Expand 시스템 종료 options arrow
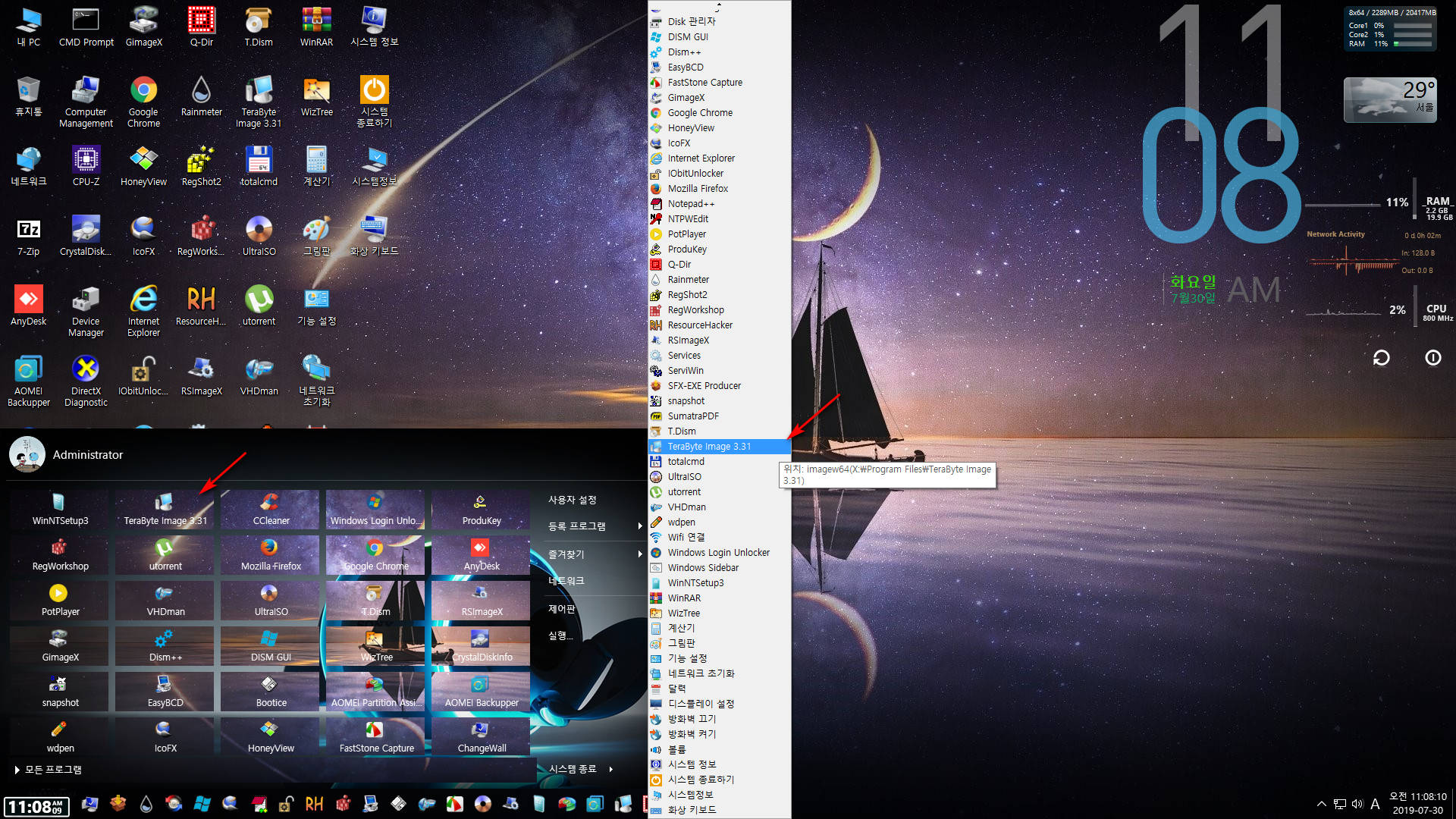The image size is (1456, 819). click(610, 769)
